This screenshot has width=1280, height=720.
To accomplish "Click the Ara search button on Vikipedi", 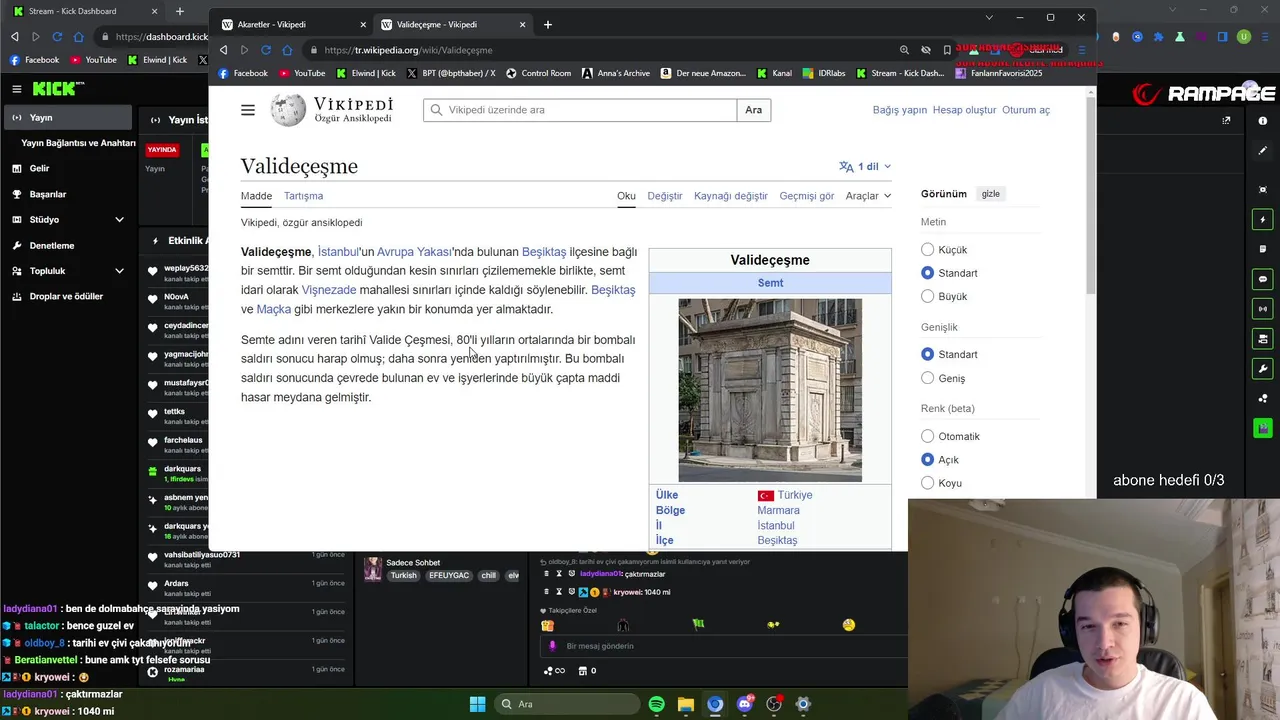I will point(754,110).
